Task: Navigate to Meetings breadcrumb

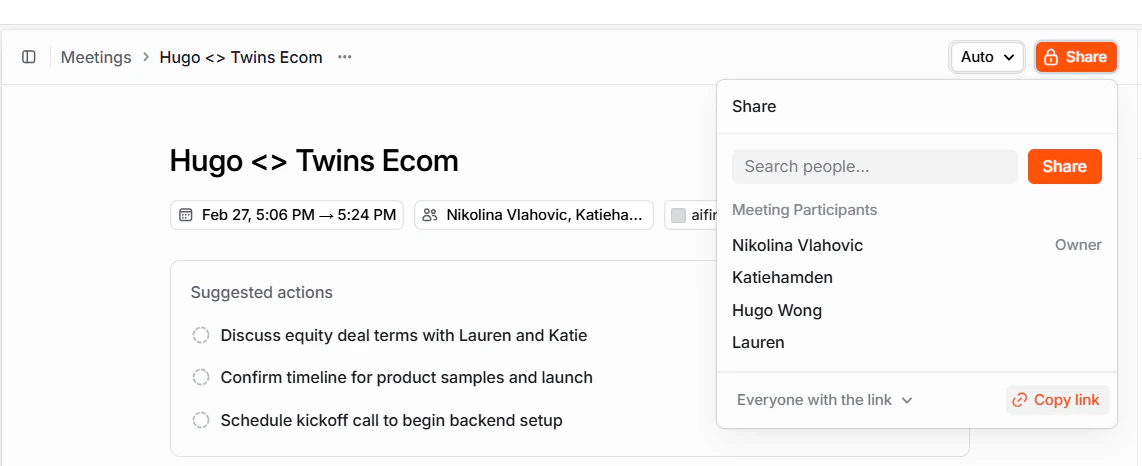Action: [x=96, y=57]
